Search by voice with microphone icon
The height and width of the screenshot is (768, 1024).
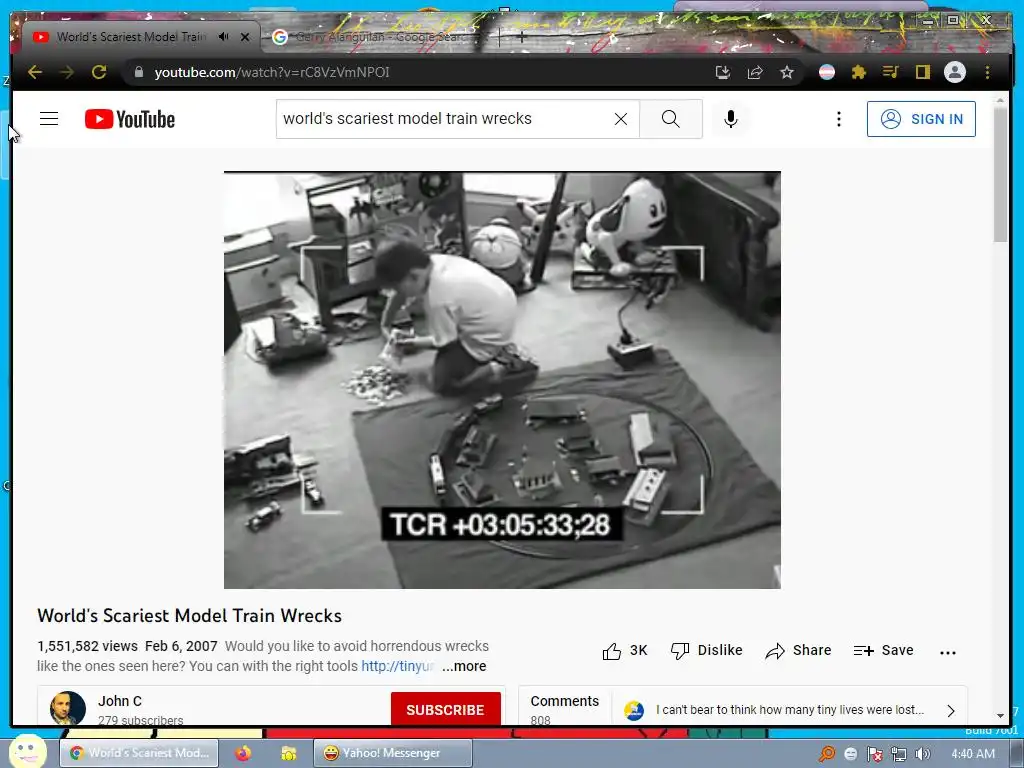point(731,119)
